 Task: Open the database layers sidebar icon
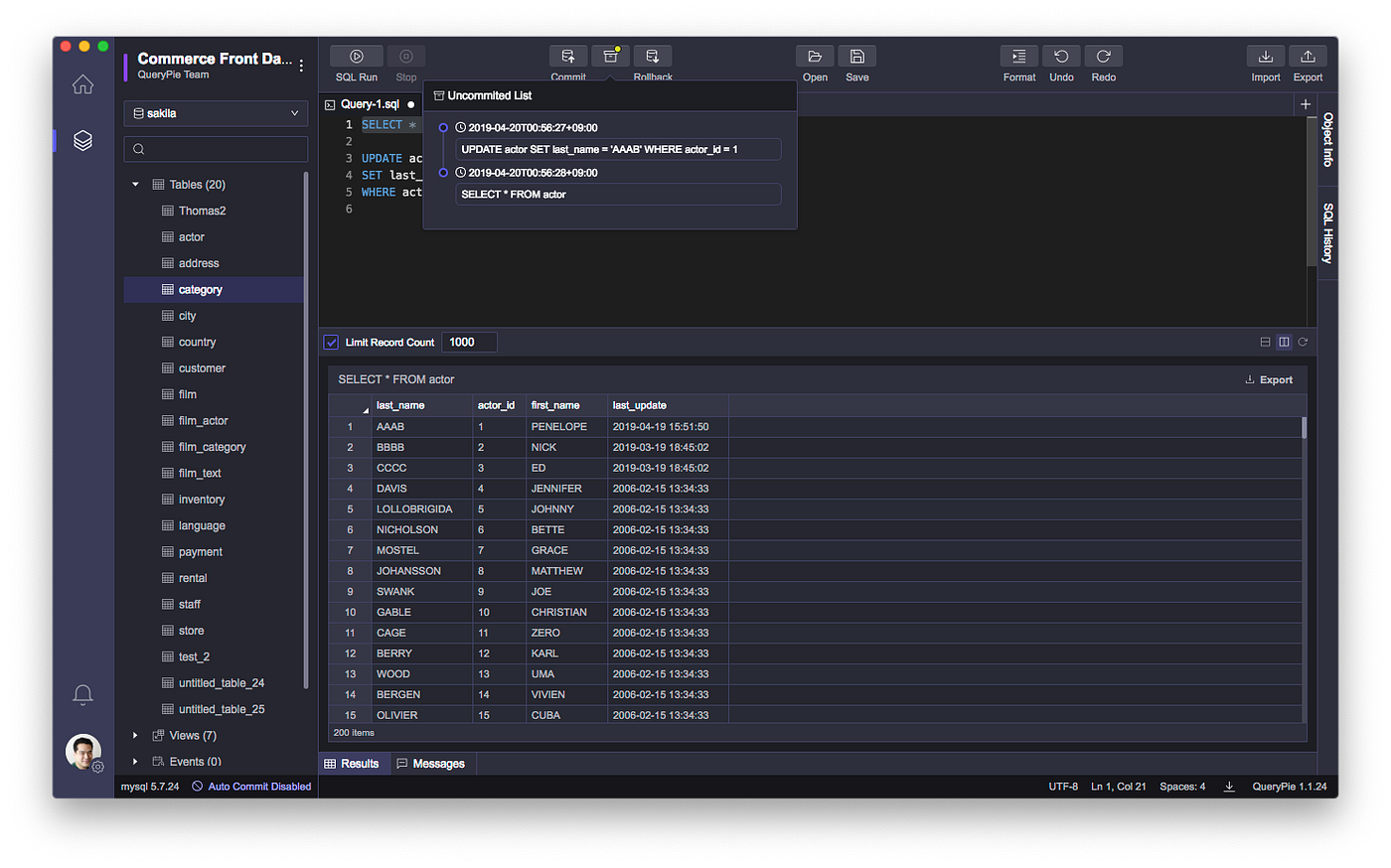point(82,141)
